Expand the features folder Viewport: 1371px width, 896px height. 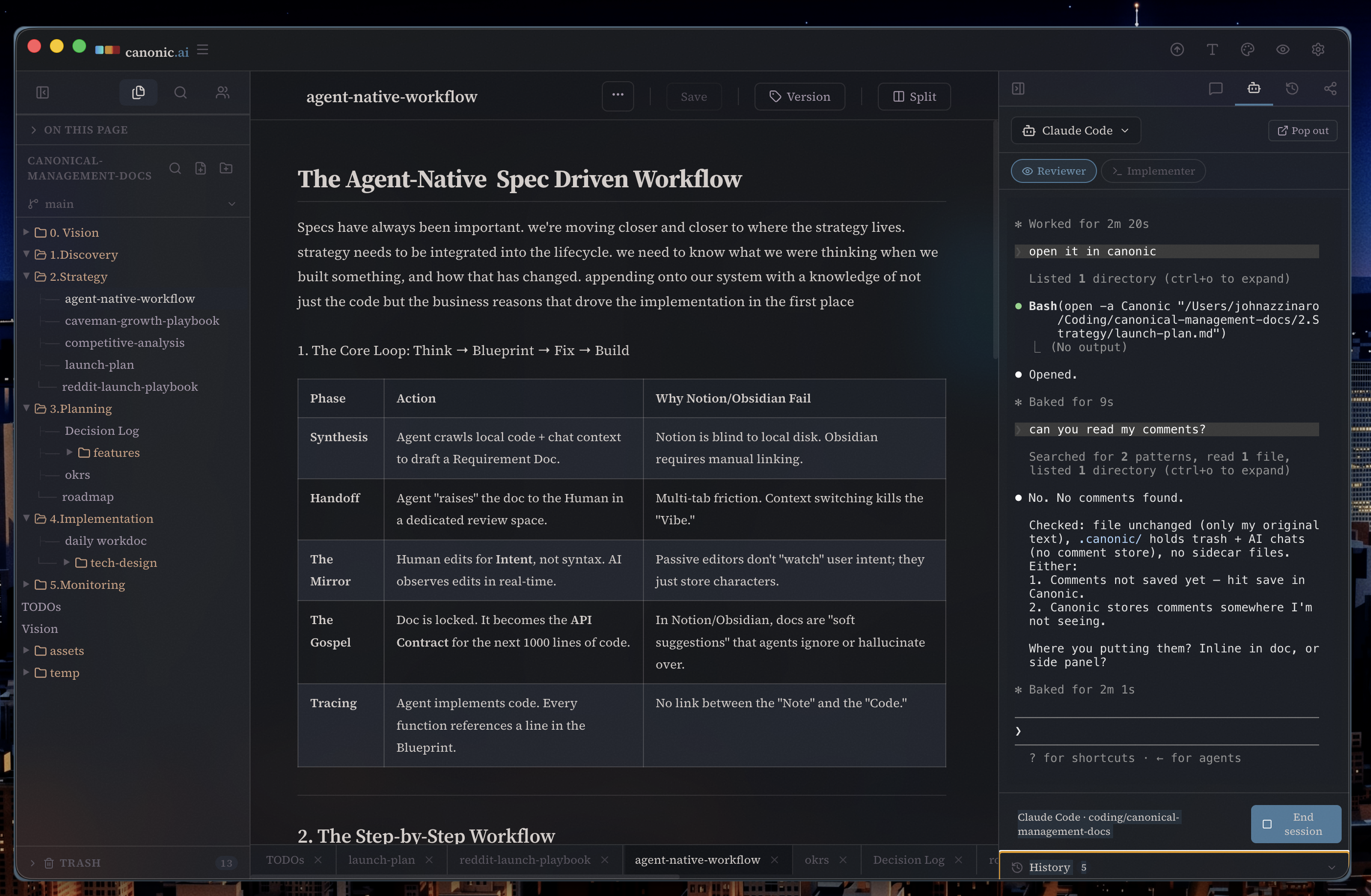tap(69, 452)
